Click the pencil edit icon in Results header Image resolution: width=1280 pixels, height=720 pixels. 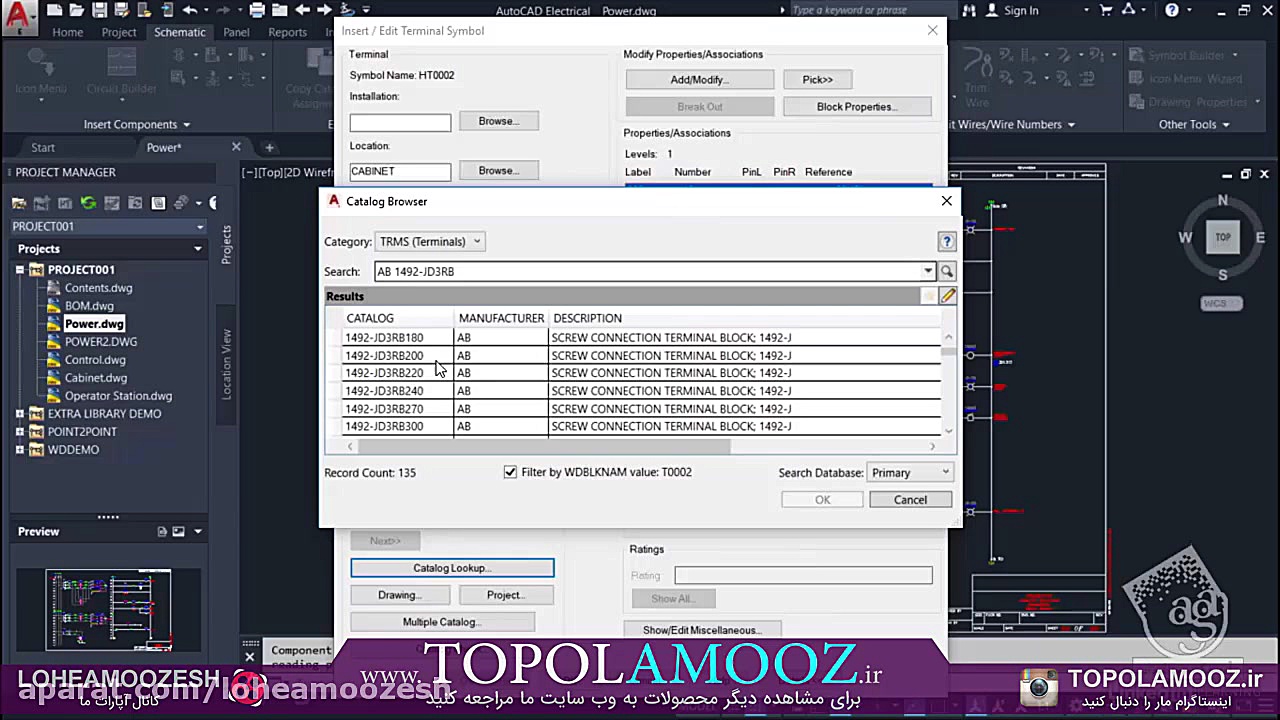pos(948,296)
